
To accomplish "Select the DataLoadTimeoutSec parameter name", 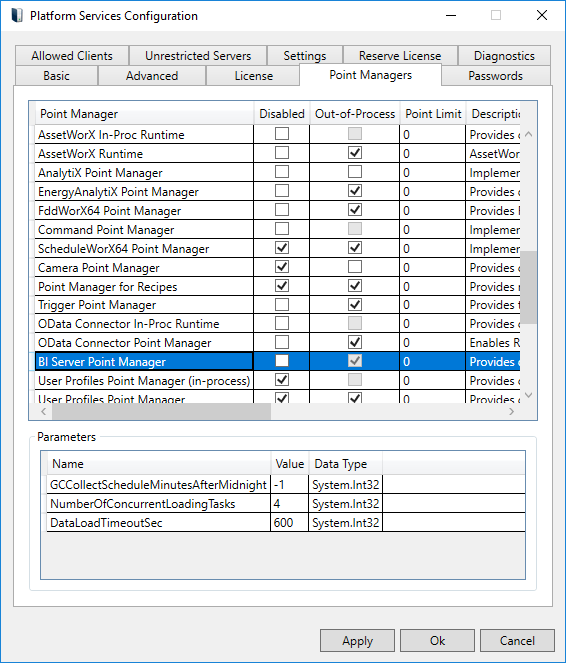I will point(106,523).
